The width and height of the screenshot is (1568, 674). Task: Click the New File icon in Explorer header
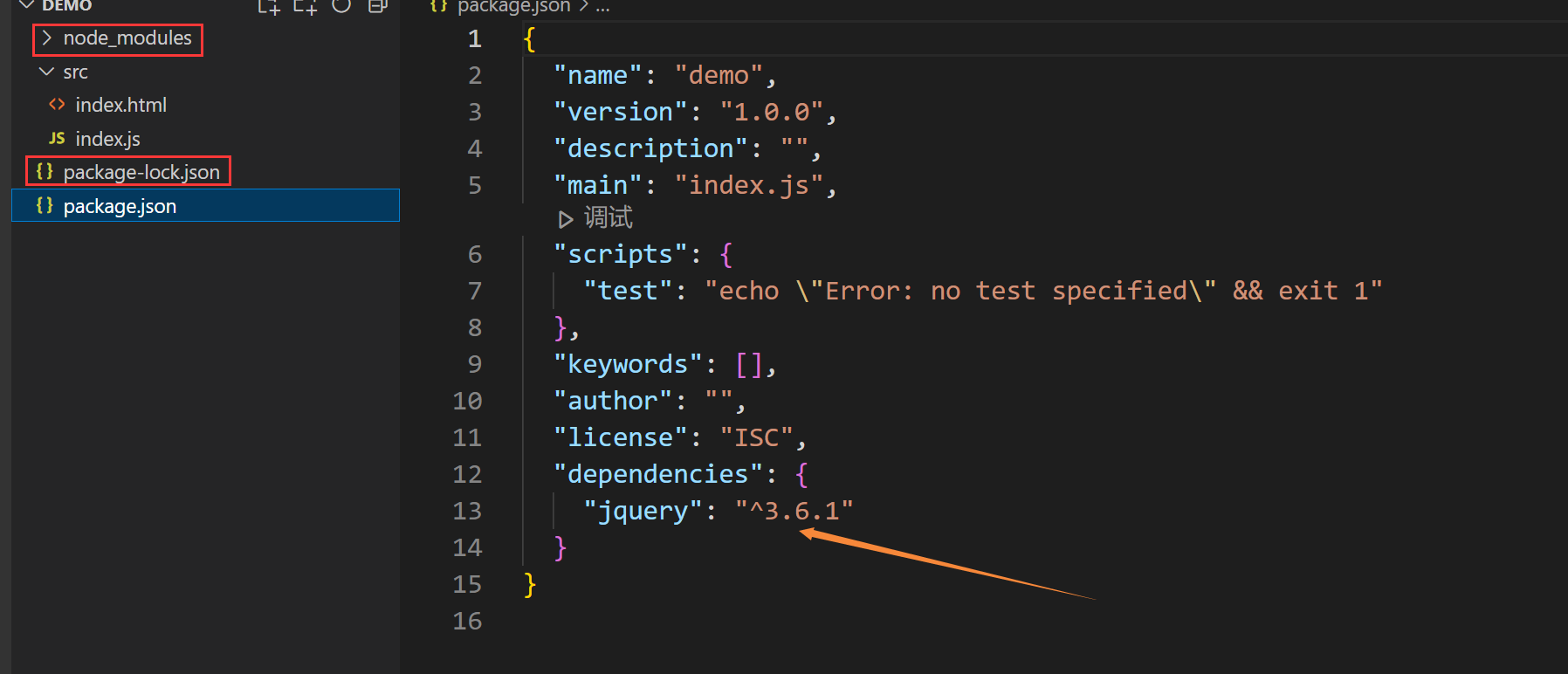coord(268,6)
